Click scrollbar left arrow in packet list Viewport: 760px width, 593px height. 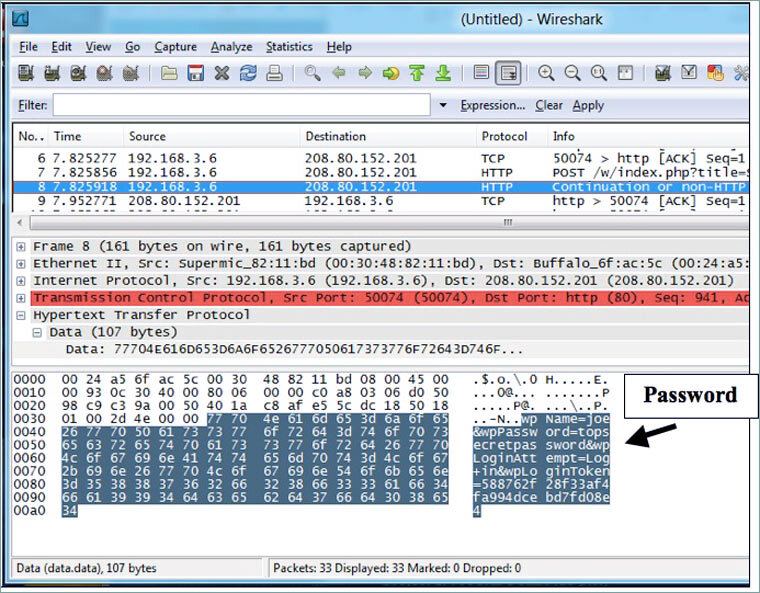[x=20, y=223]
